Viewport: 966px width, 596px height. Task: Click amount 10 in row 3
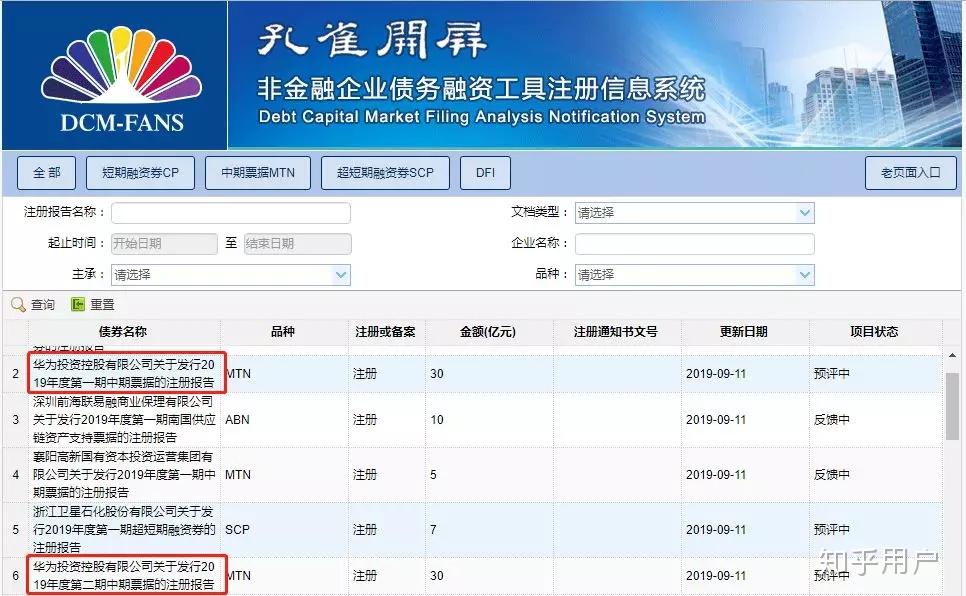point(437,420)
